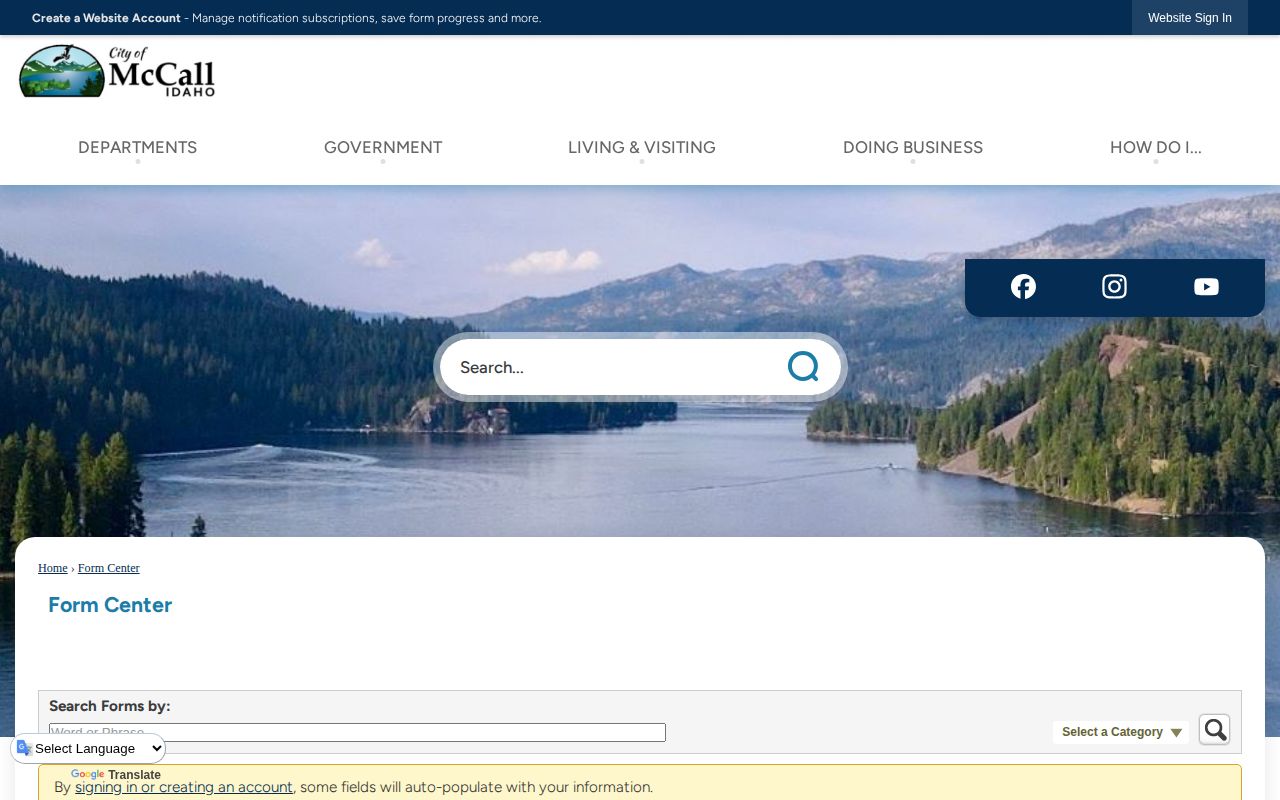Focus the main Search... input field
Viewport: 1280px width, 800px height.
[x=610, y=367]
